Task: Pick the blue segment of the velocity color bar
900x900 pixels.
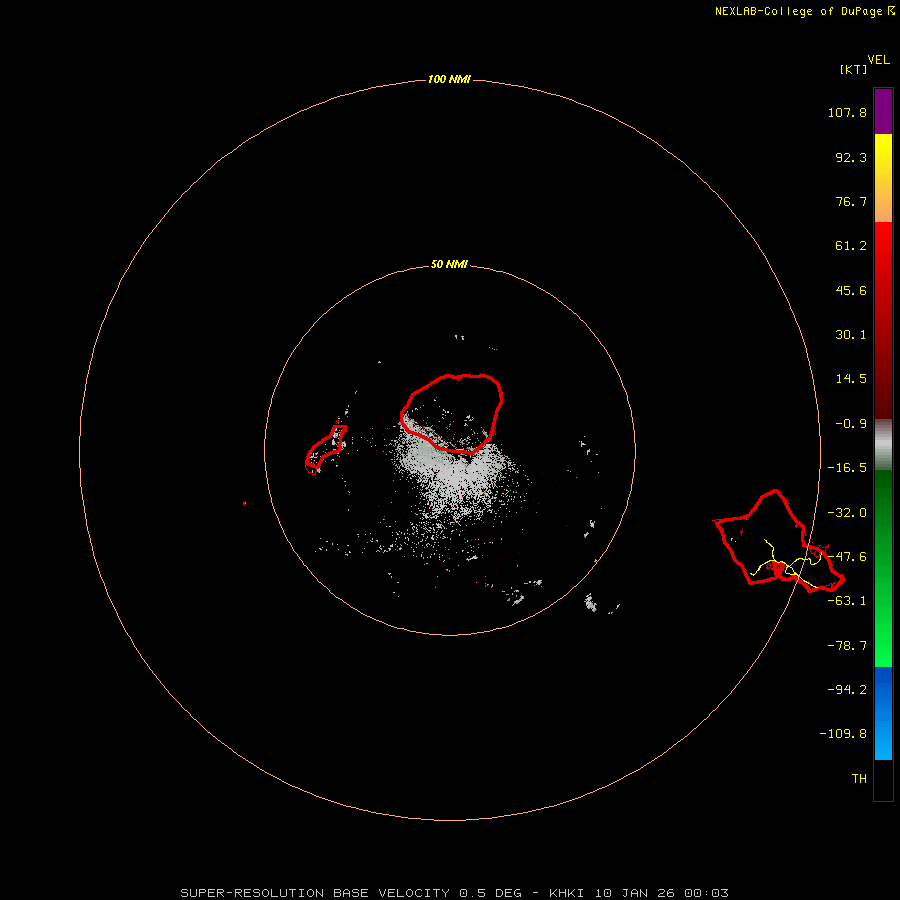Action: coord(883,713)
